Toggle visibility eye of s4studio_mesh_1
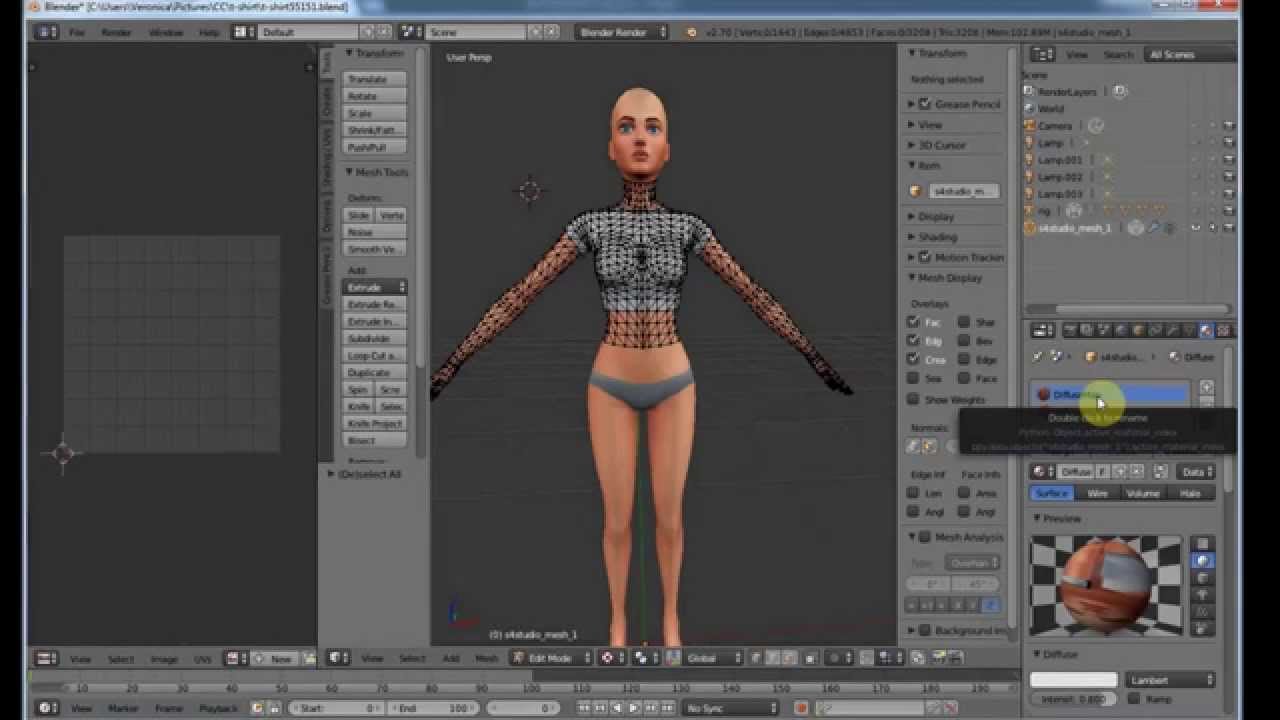 point(1195,228)
